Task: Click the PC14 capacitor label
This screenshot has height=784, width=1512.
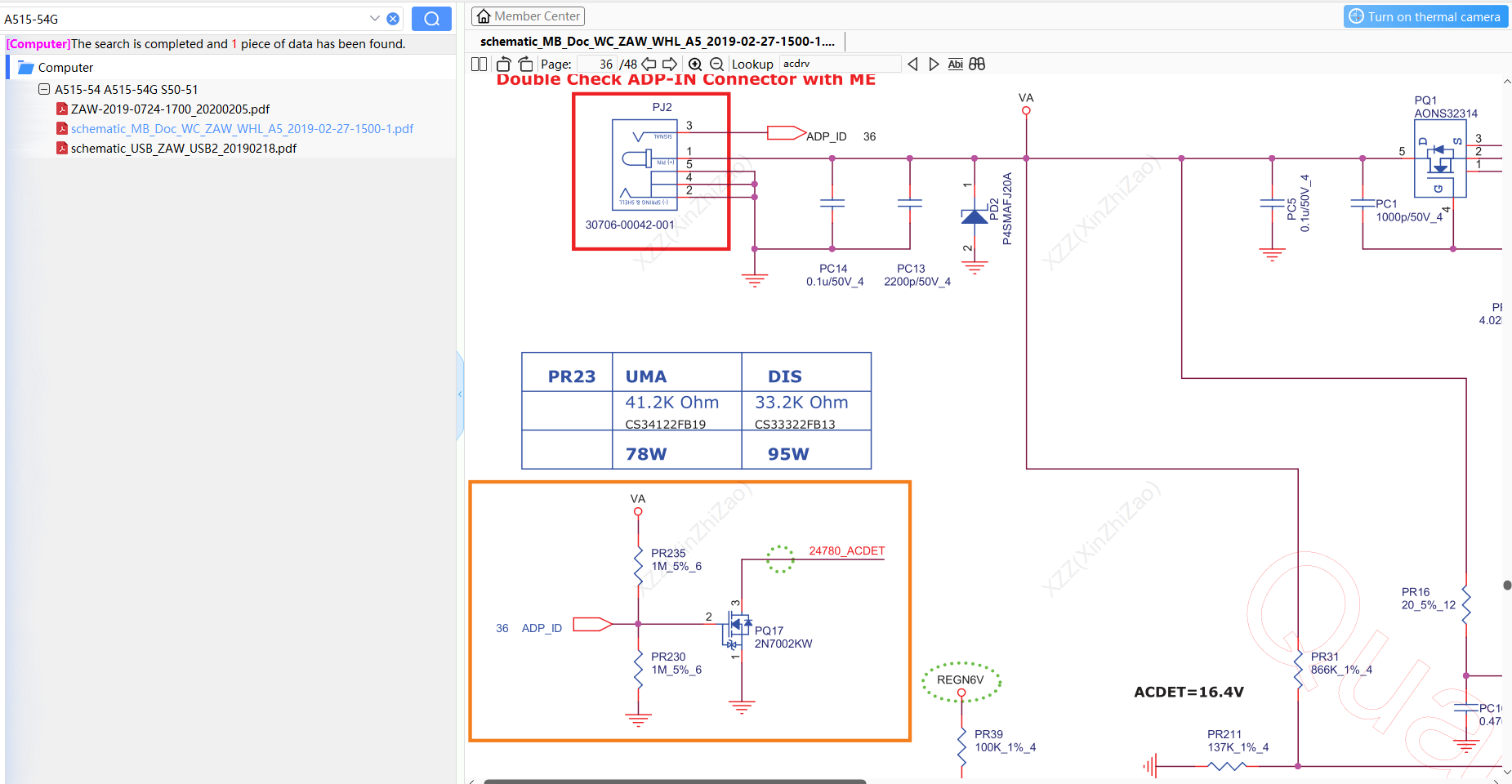Action: pos(833,269)
